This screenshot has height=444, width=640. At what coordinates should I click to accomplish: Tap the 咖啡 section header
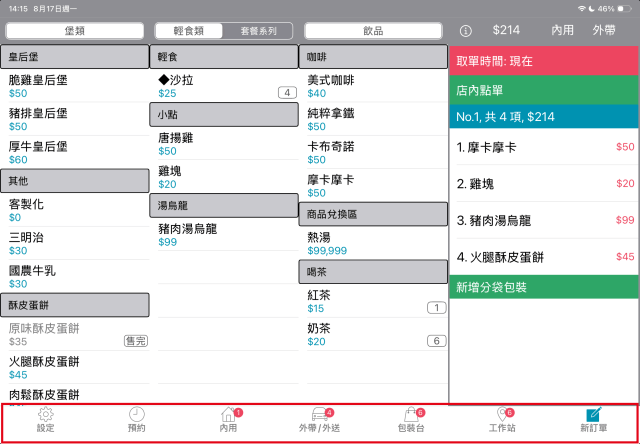click(x=373, y=57)
